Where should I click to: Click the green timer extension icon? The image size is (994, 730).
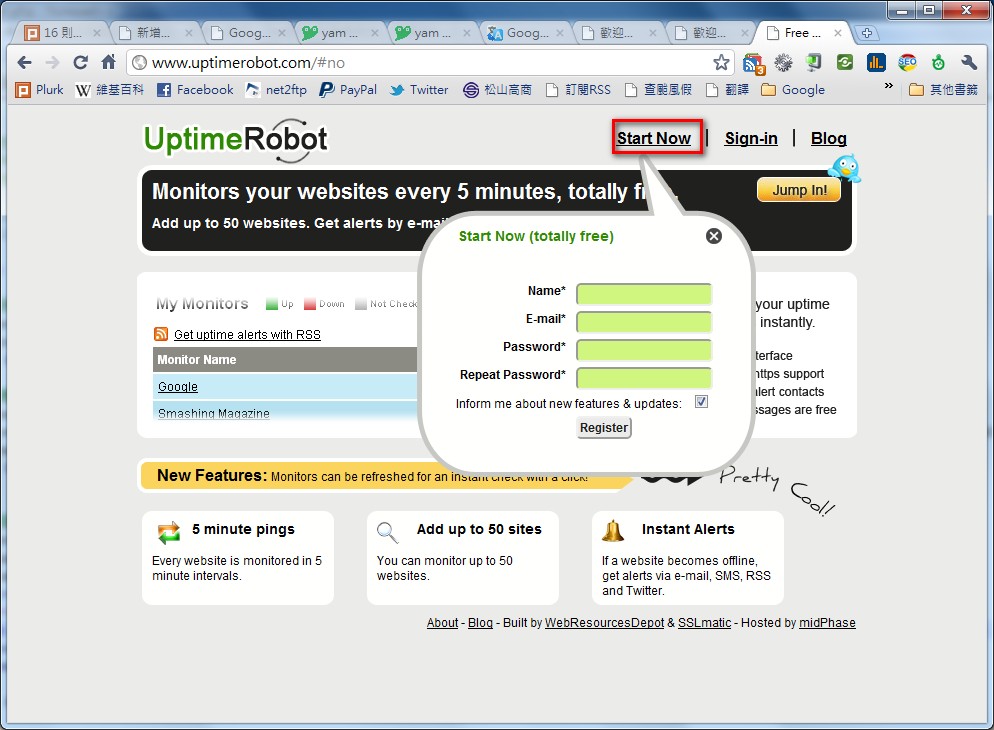click(x=938, y=62)
